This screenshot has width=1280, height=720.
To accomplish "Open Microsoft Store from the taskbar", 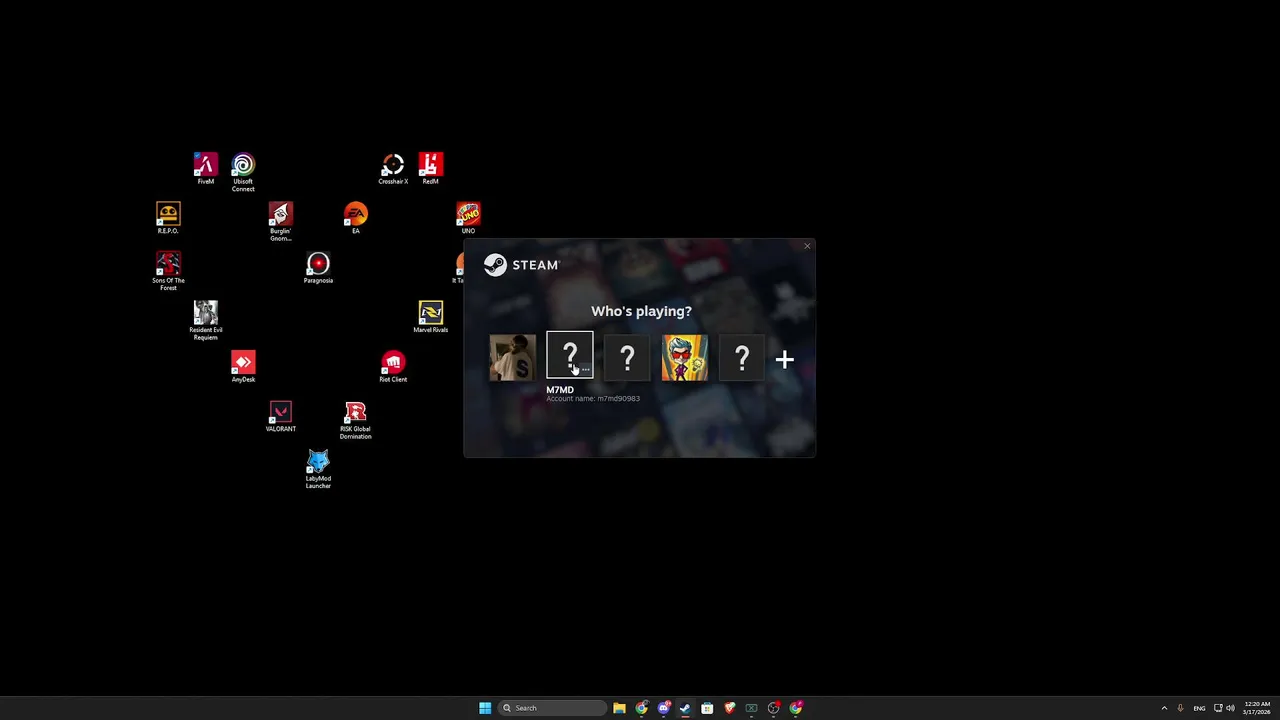I will click(707, 708).
